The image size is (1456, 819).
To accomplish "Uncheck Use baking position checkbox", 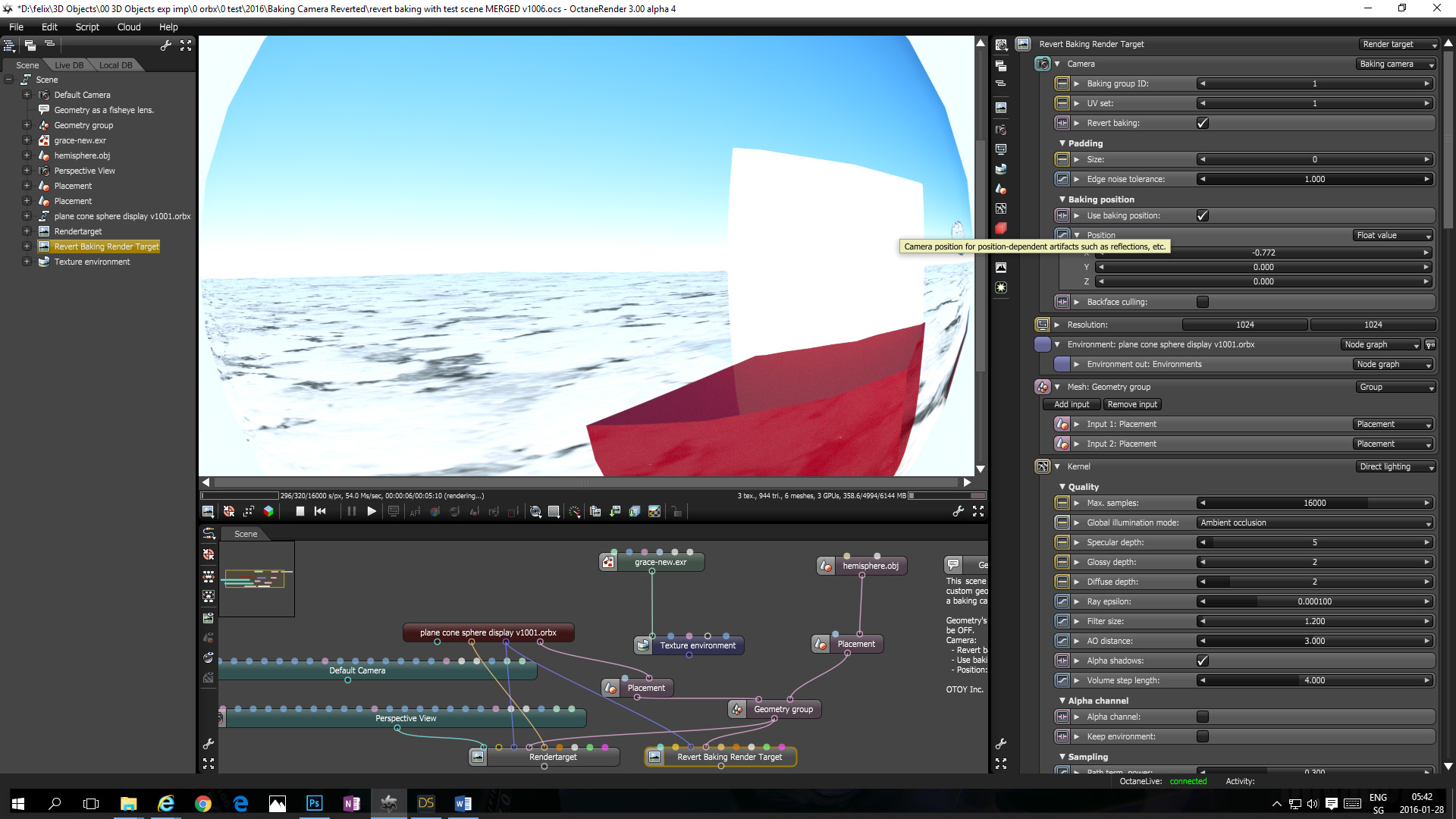I will (1203, 215).
